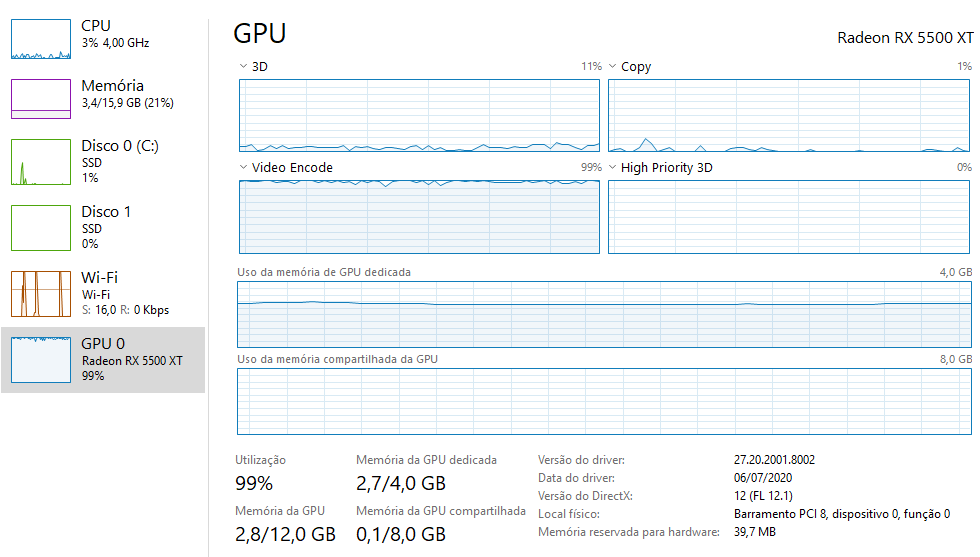980x557 pixels.
Task: Select Disco 0 (C:) graph thumbnail
Action: click(41, 162)
